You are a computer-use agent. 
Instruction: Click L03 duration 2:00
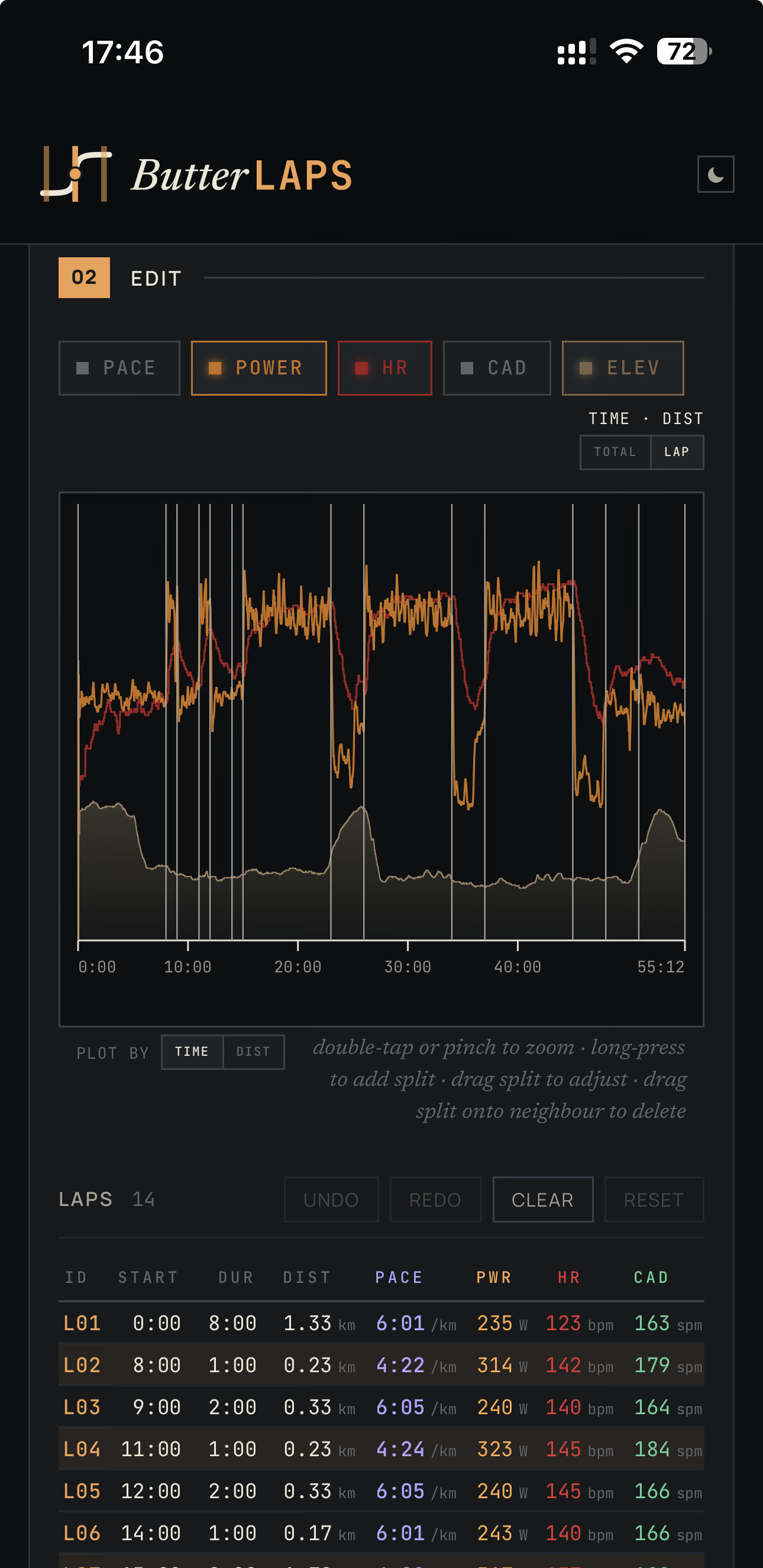232,1407
